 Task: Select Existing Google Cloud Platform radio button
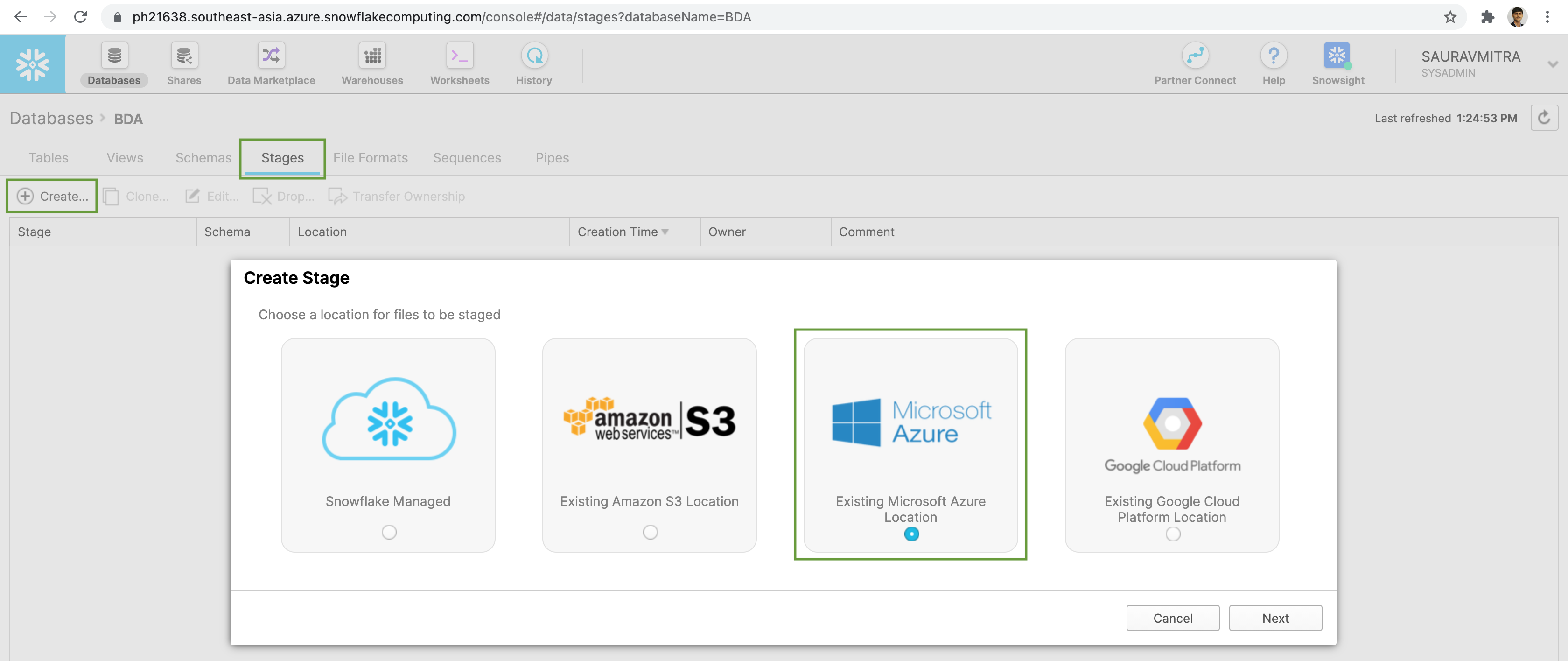[1172, 534]
